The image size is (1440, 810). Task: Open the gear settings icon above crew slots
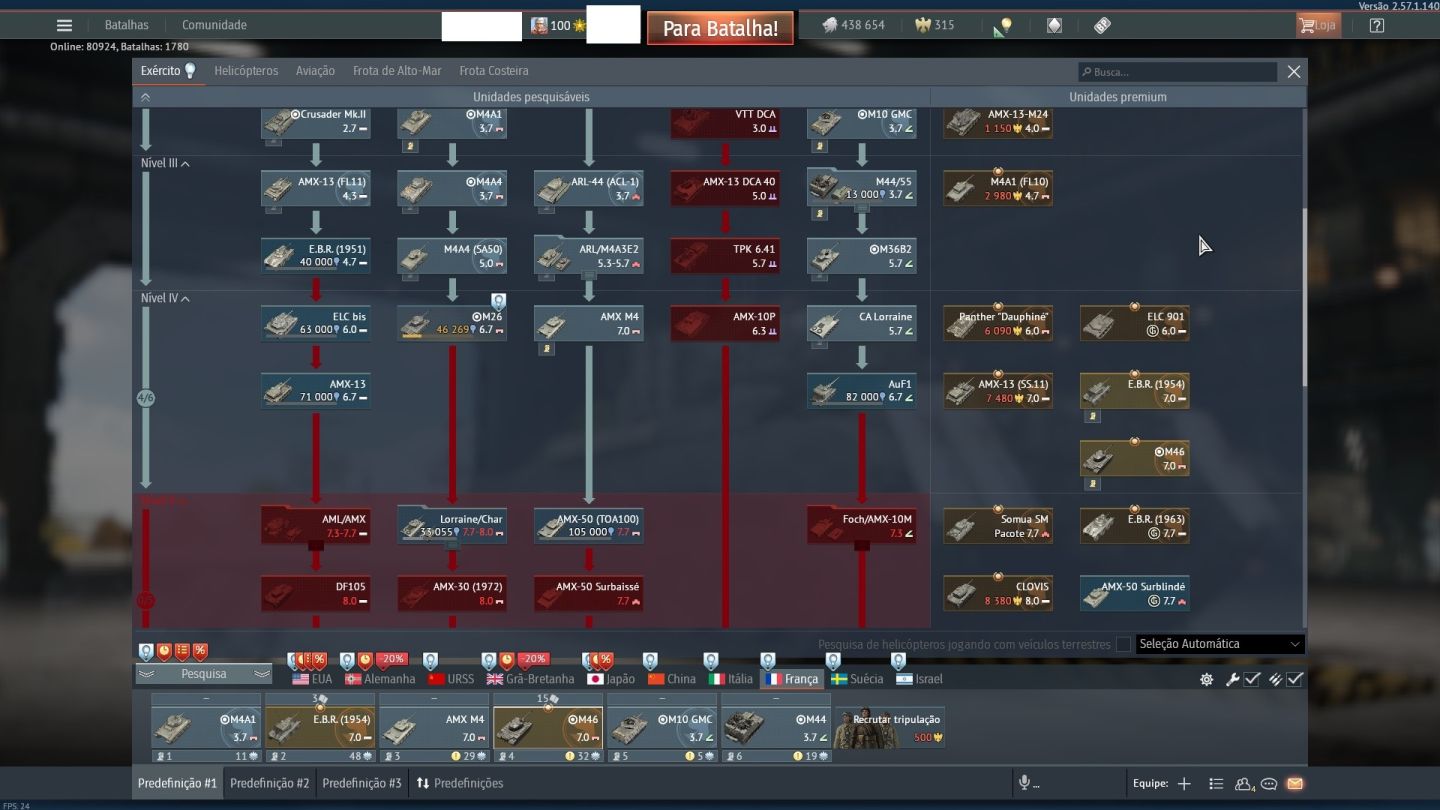pos(1207,680)
